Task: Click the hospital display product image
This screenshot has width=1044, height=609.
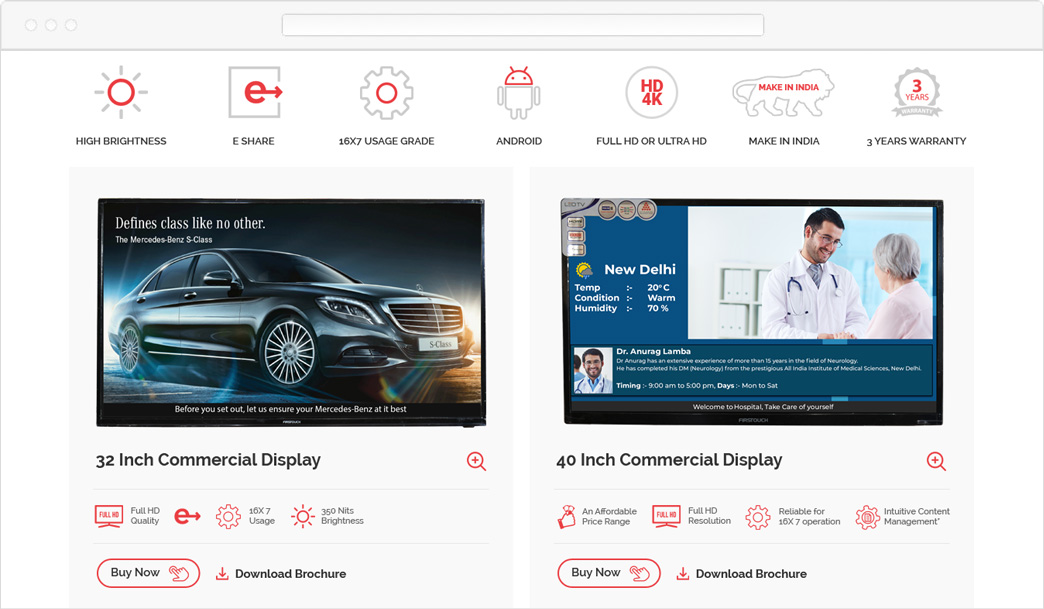Action: [752, 311]
